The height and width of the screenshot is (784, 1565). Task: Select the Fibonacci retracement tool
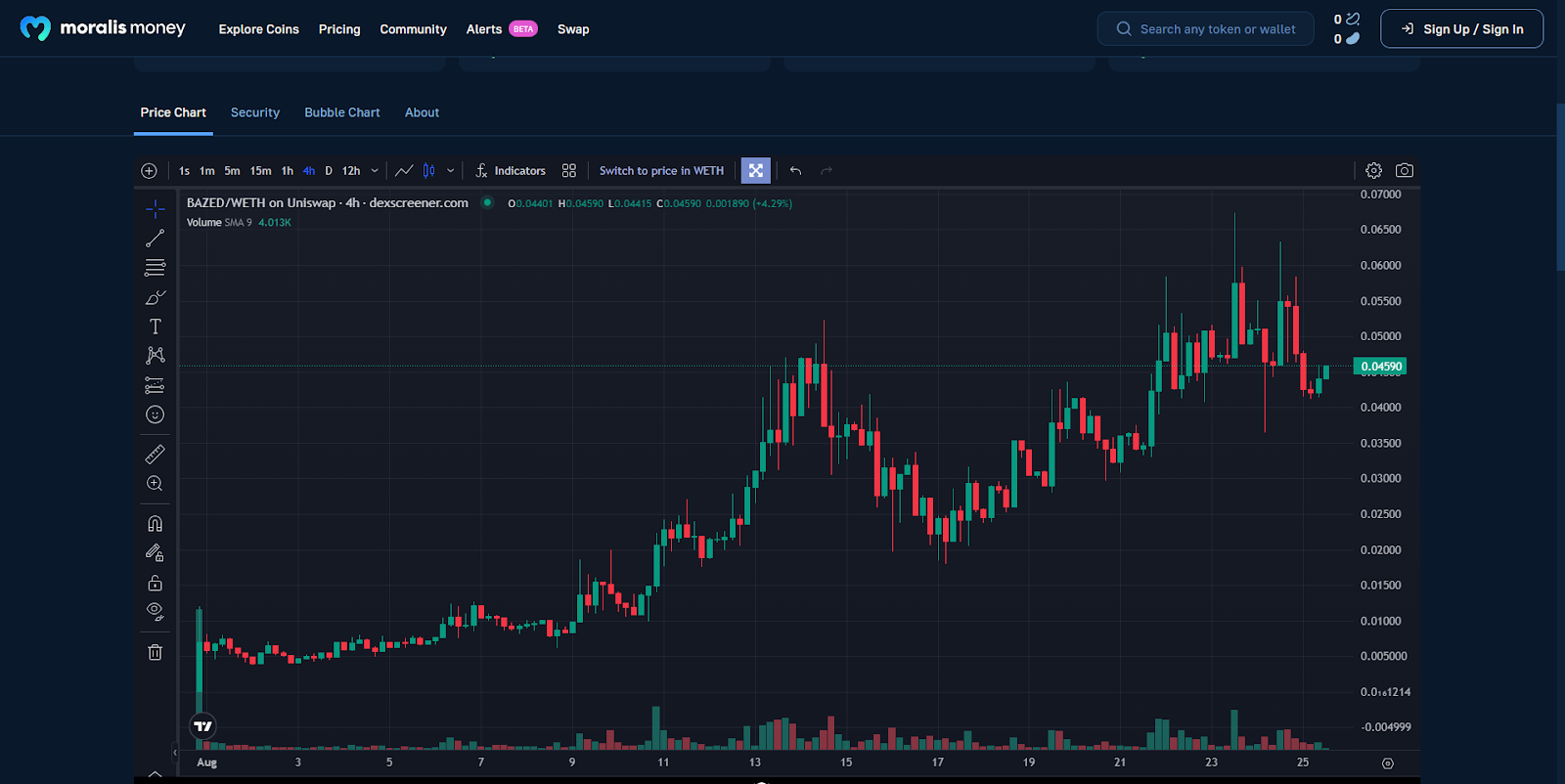[155, 268]
